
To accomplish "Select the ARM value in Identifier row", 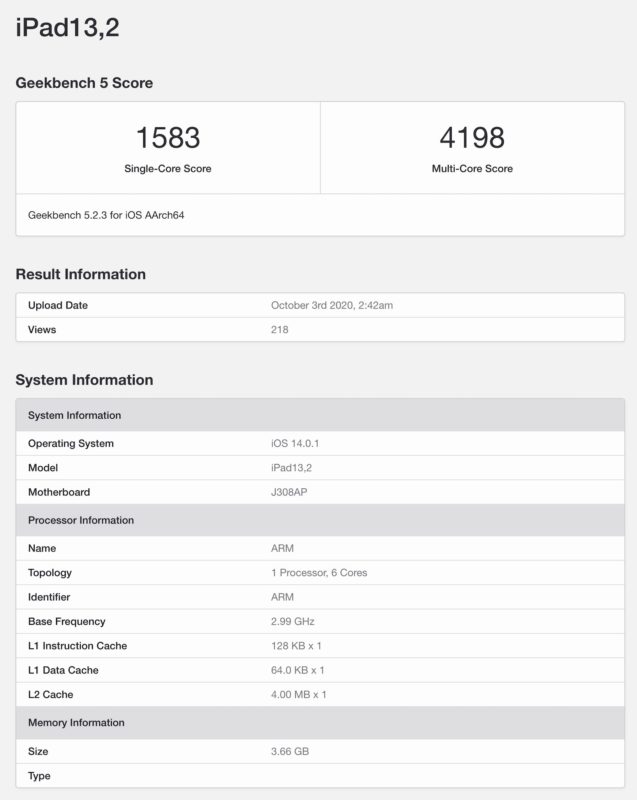I will 282,597.
